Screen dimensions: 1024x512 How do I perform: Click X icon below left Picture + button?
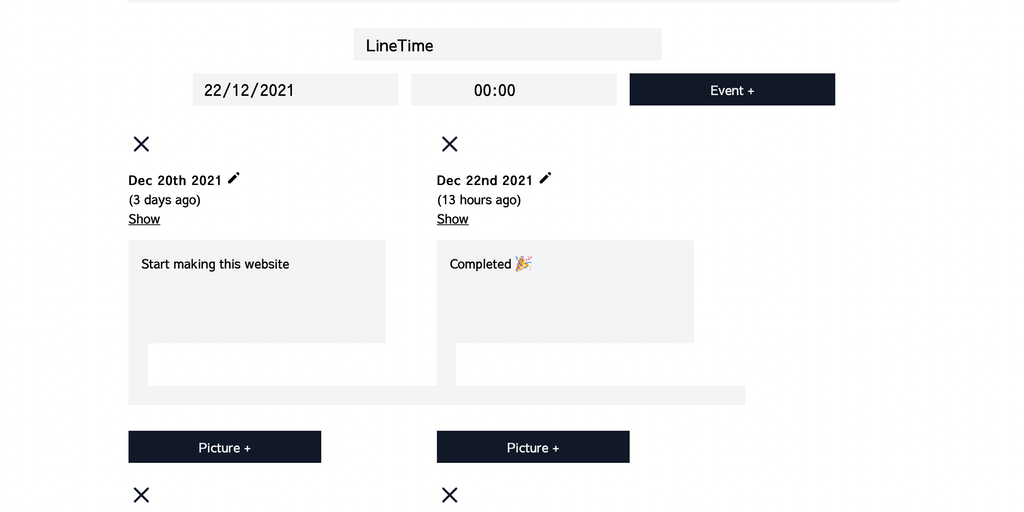(x=141, y=495)
